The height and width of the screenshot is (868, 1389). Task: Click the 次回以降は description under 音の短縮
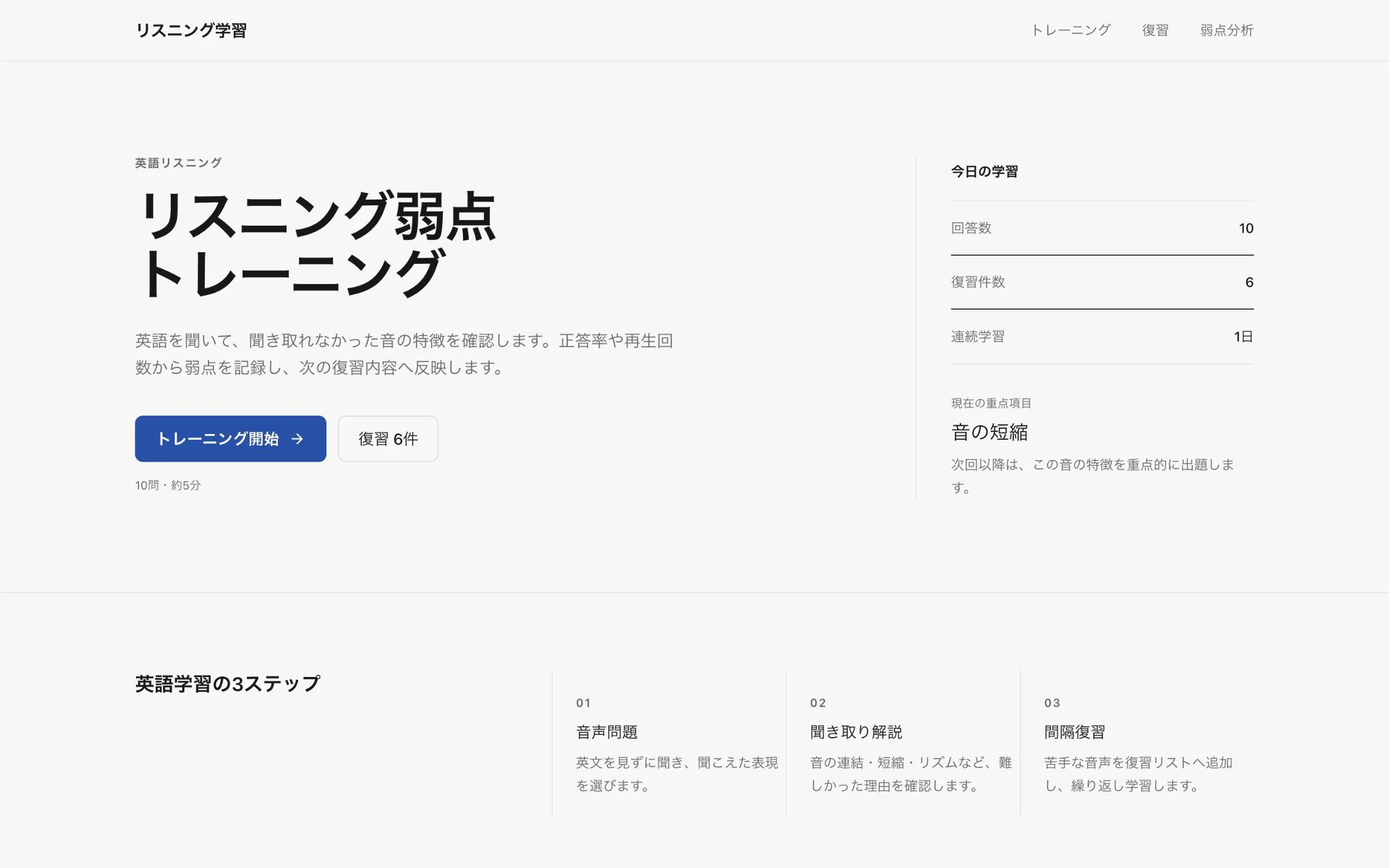[x=1093, y=476]
